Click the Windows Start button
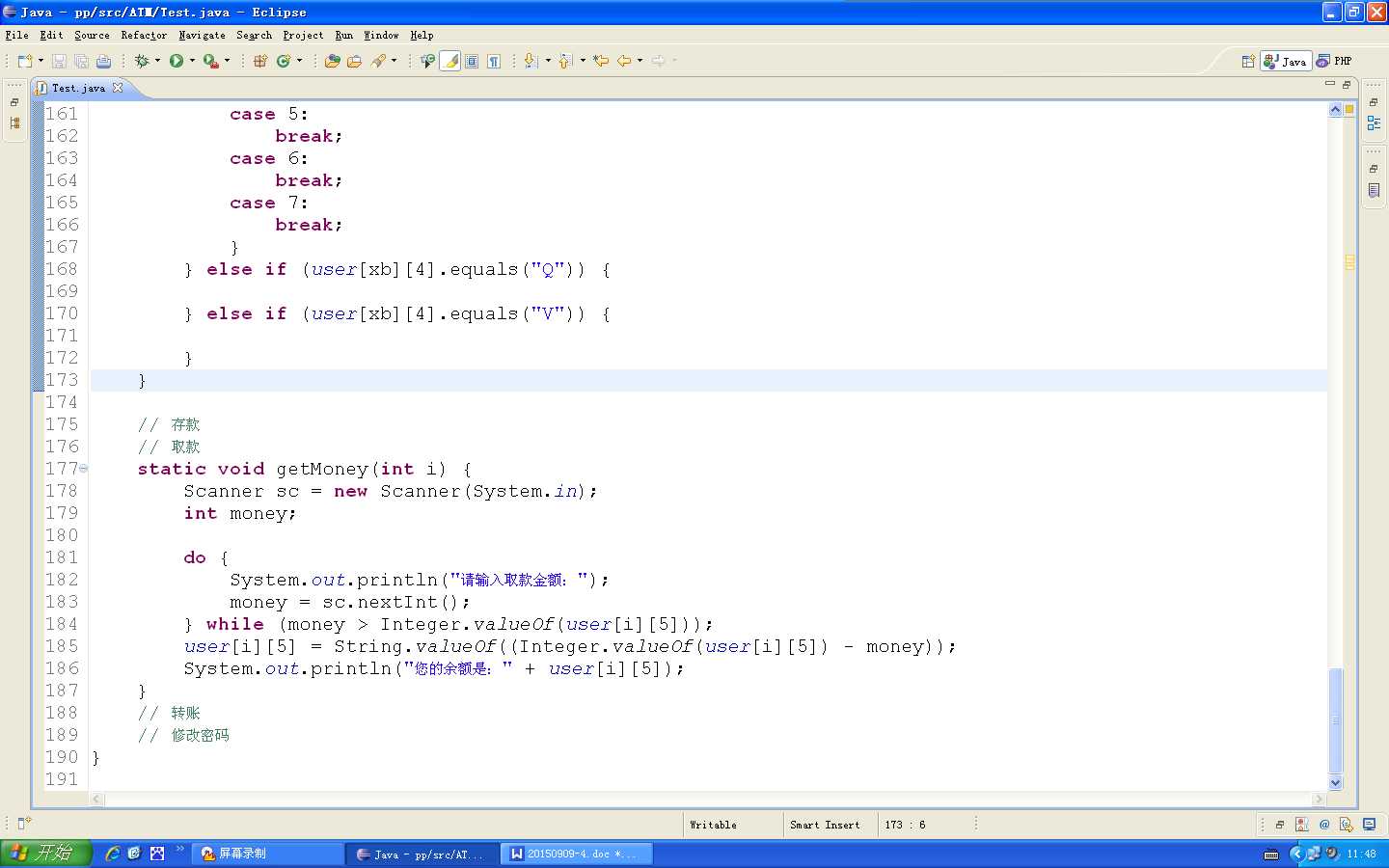This screenshot has height=868, width=1389. (x=45, y=854)
